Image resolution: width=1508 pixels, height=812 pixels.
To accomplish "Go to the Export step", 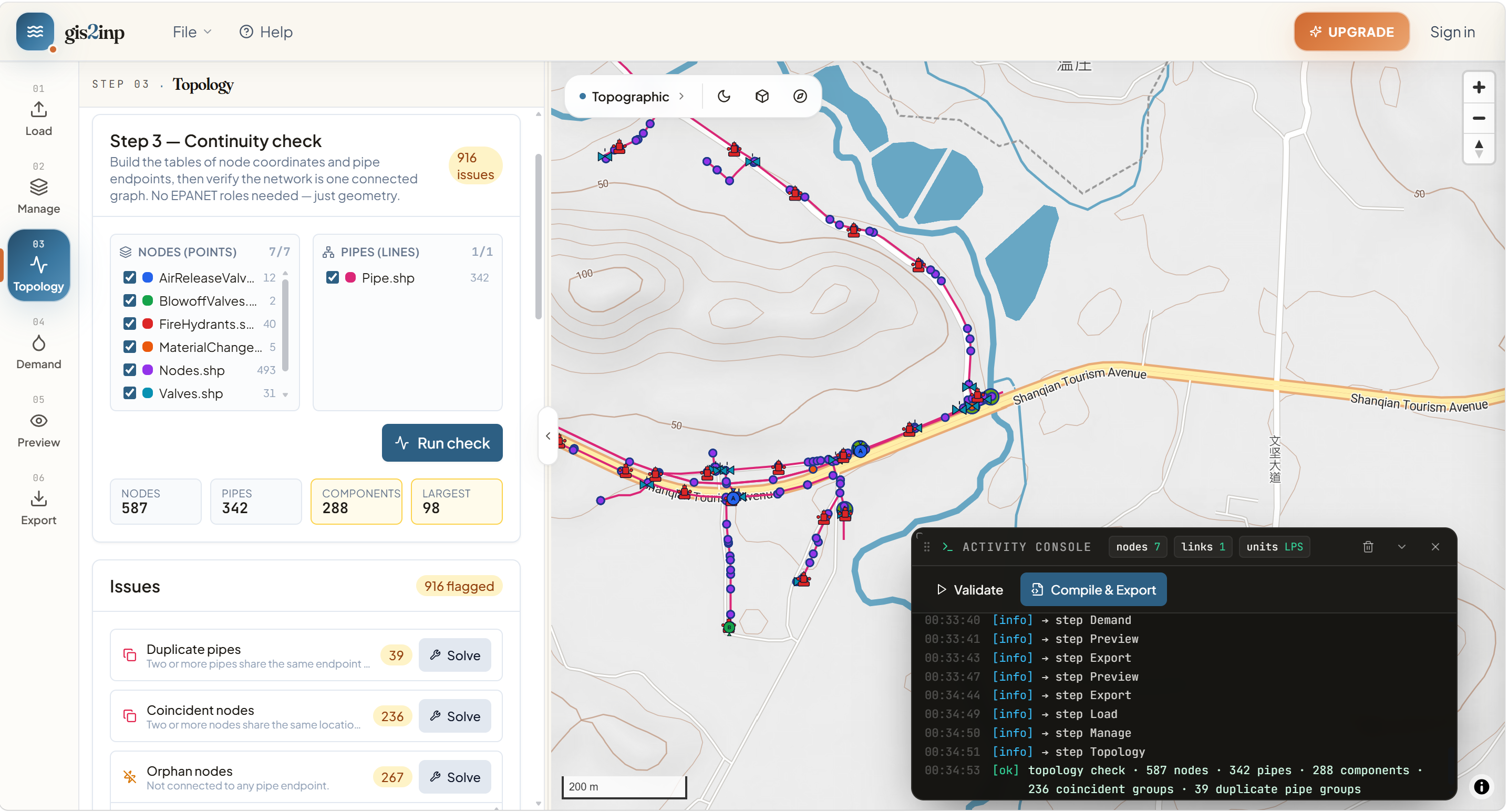I will (39, 500).
